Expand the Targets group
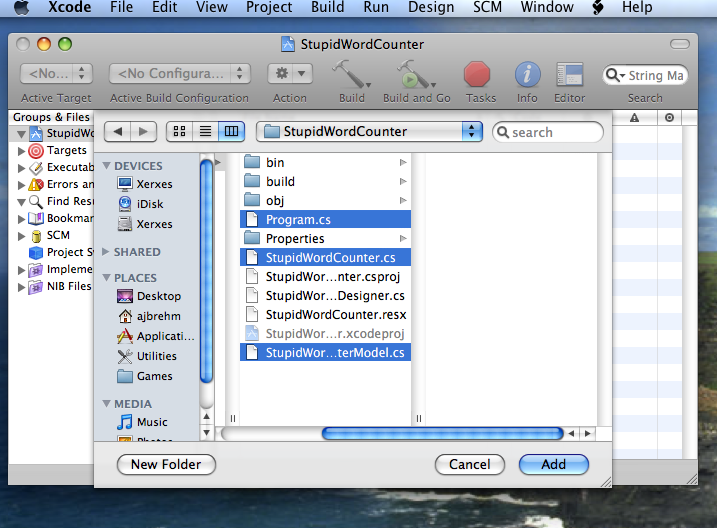The height and width of the screenshot is (528, 717). click(21, 151)
